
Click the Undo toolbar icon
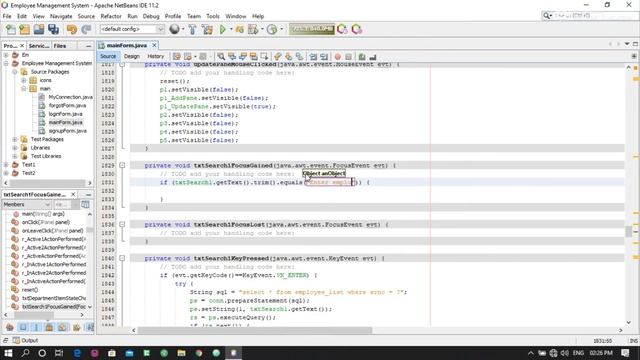[x=72, y=29]
